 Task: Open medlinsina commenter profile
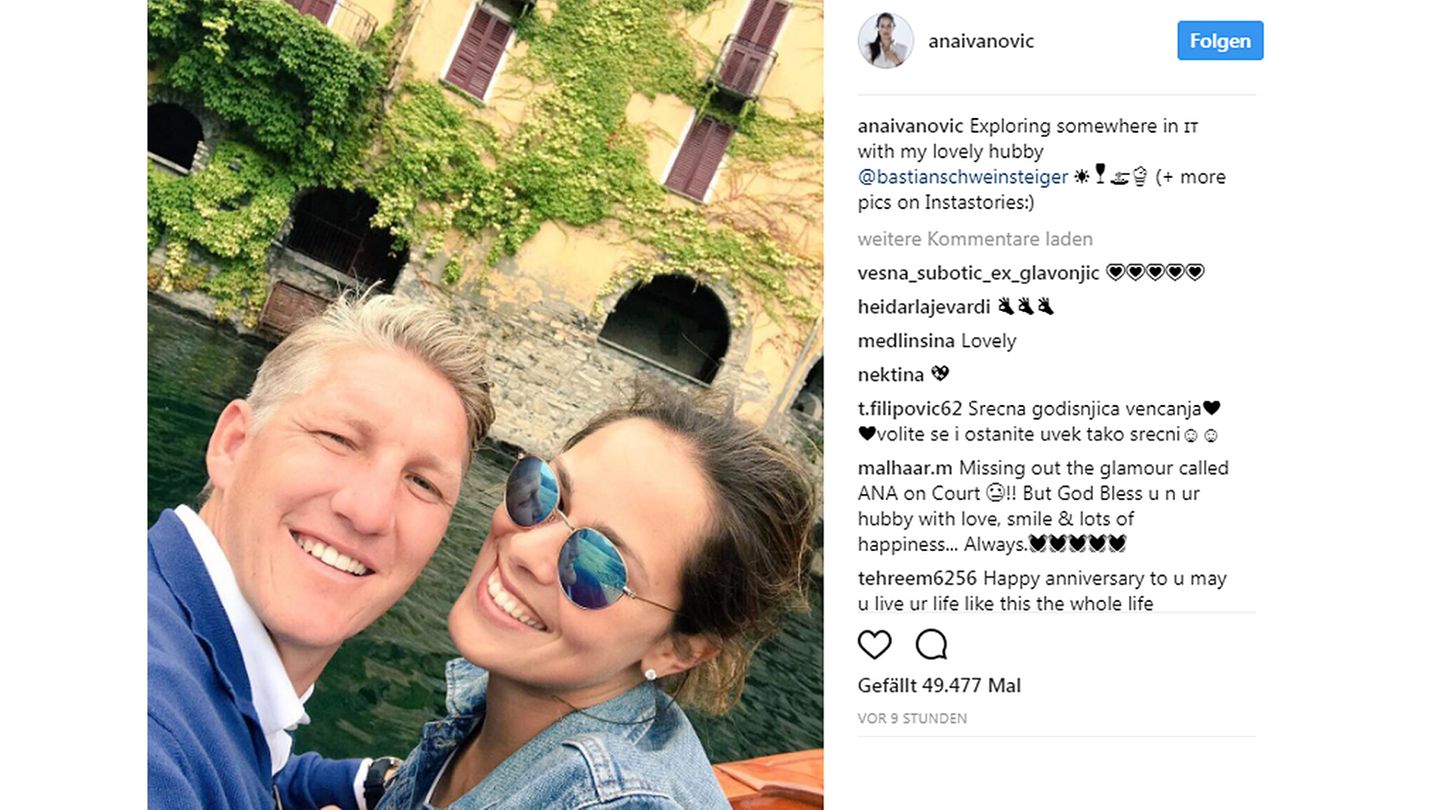click(906, 341)
